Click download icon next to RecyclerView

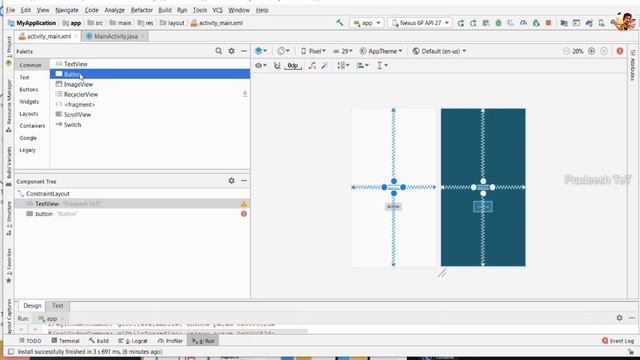pos(244,94)
